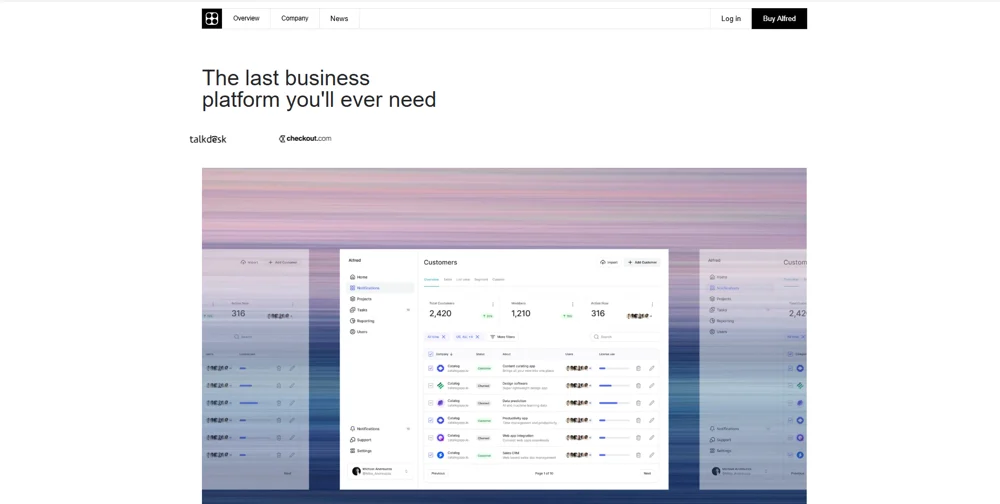This screenshot has height=504, width=1000.
Task: Open Total Customers card three-dot menu
Action: click(493, 304)
